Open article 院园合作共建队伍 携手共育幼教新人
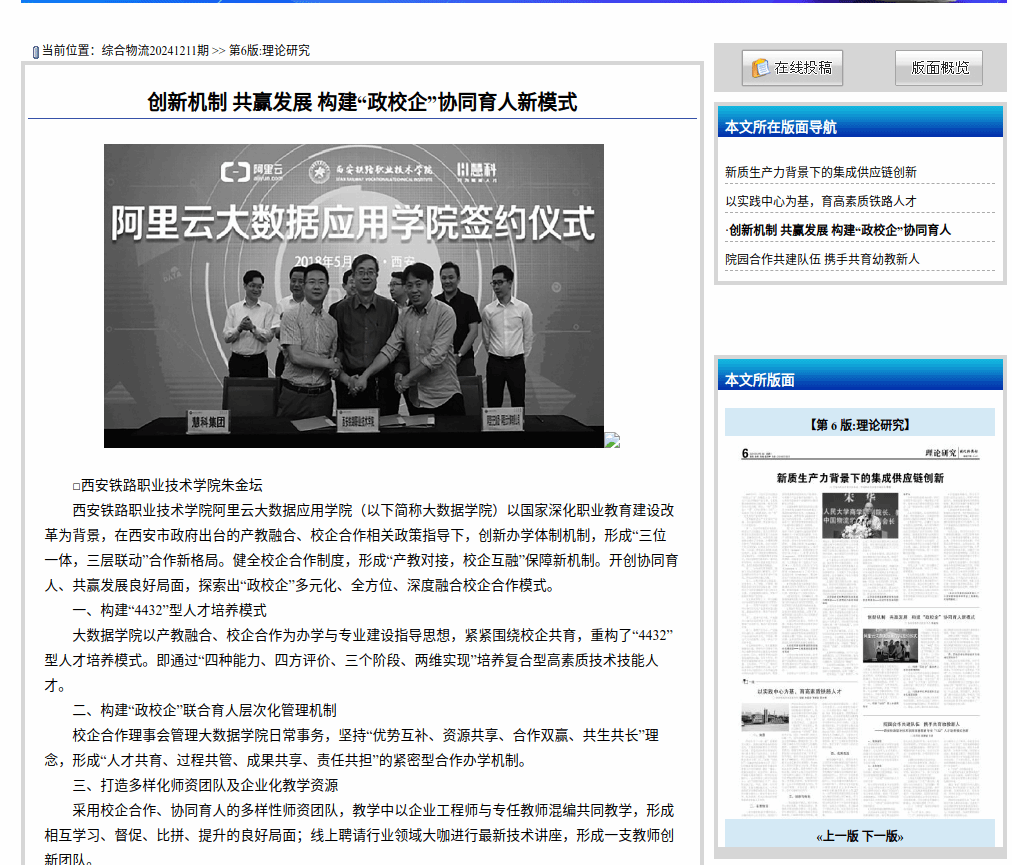Viewport: 1012px width, 865px height. click(821, 259)
